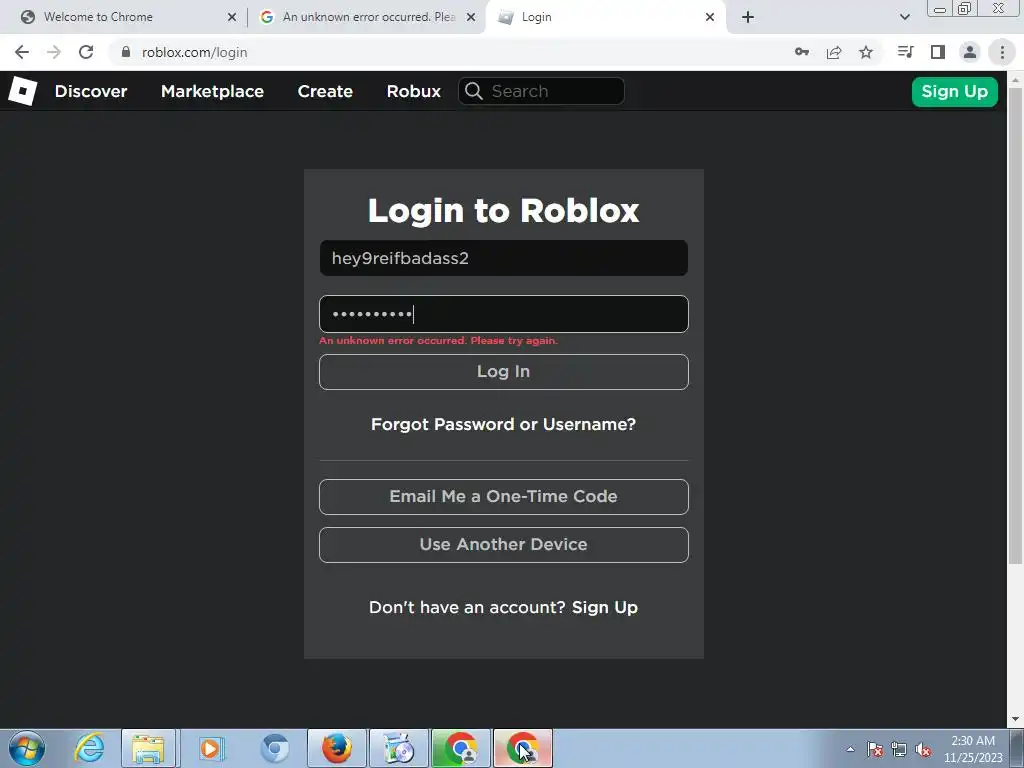
Task: Launch Firefox from the taskbar
Action: [x=337, y=748]
